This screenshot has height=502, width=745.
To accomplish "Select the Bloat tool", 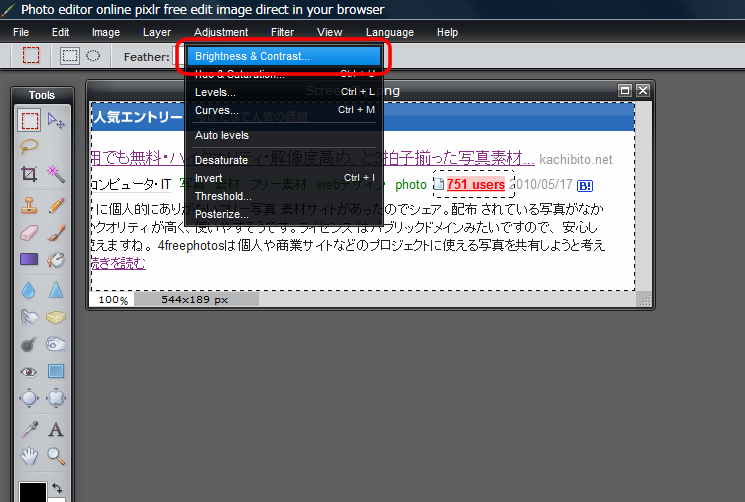I will coord(29,398).
